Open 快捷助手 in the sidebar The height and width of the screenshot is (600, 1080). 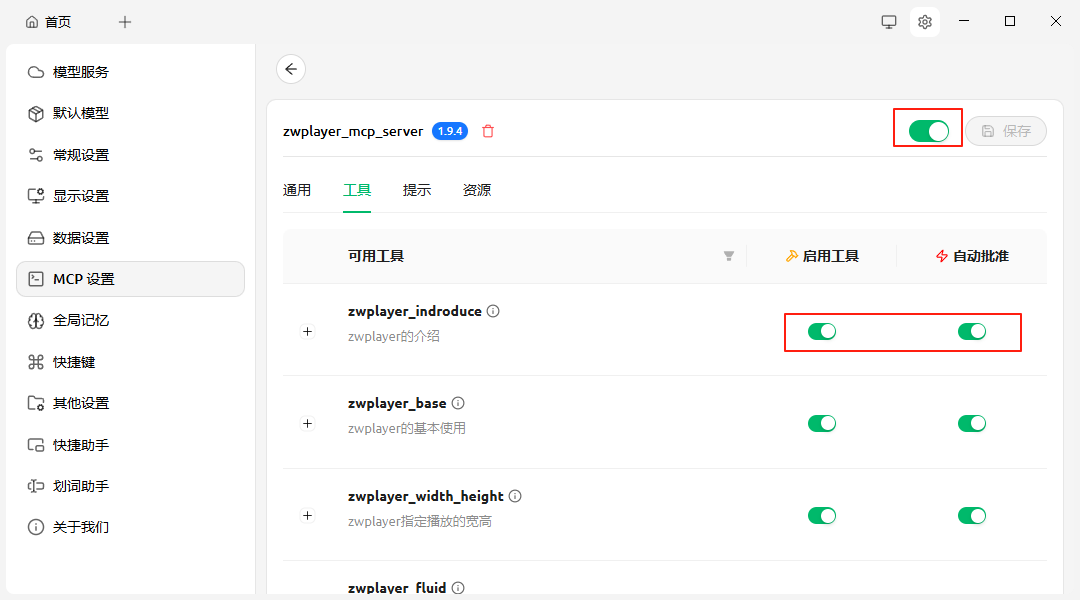click(x=130, y=445)
